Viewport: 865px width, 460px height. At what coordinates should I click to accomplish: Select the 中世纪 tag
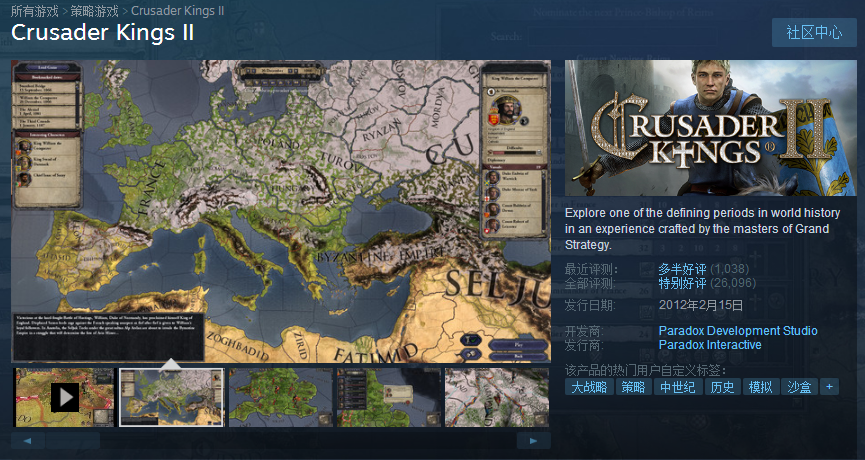point(678,387)
